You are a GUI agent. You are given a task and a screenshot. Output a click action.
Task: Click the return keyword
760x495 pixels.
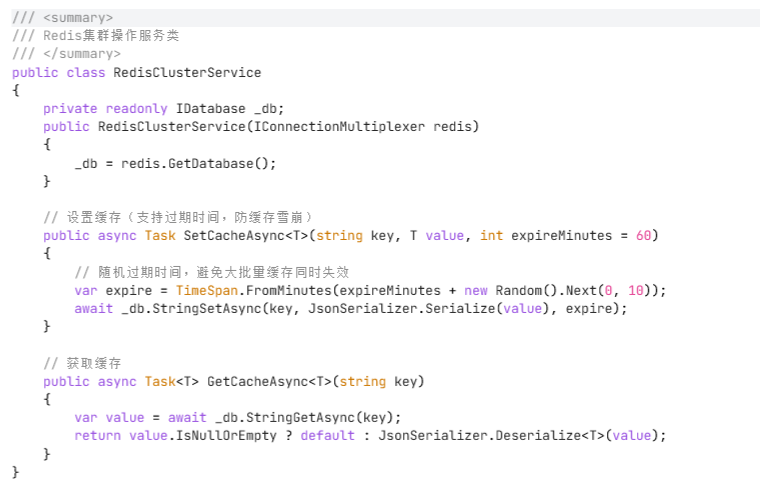tap(97, 436)
